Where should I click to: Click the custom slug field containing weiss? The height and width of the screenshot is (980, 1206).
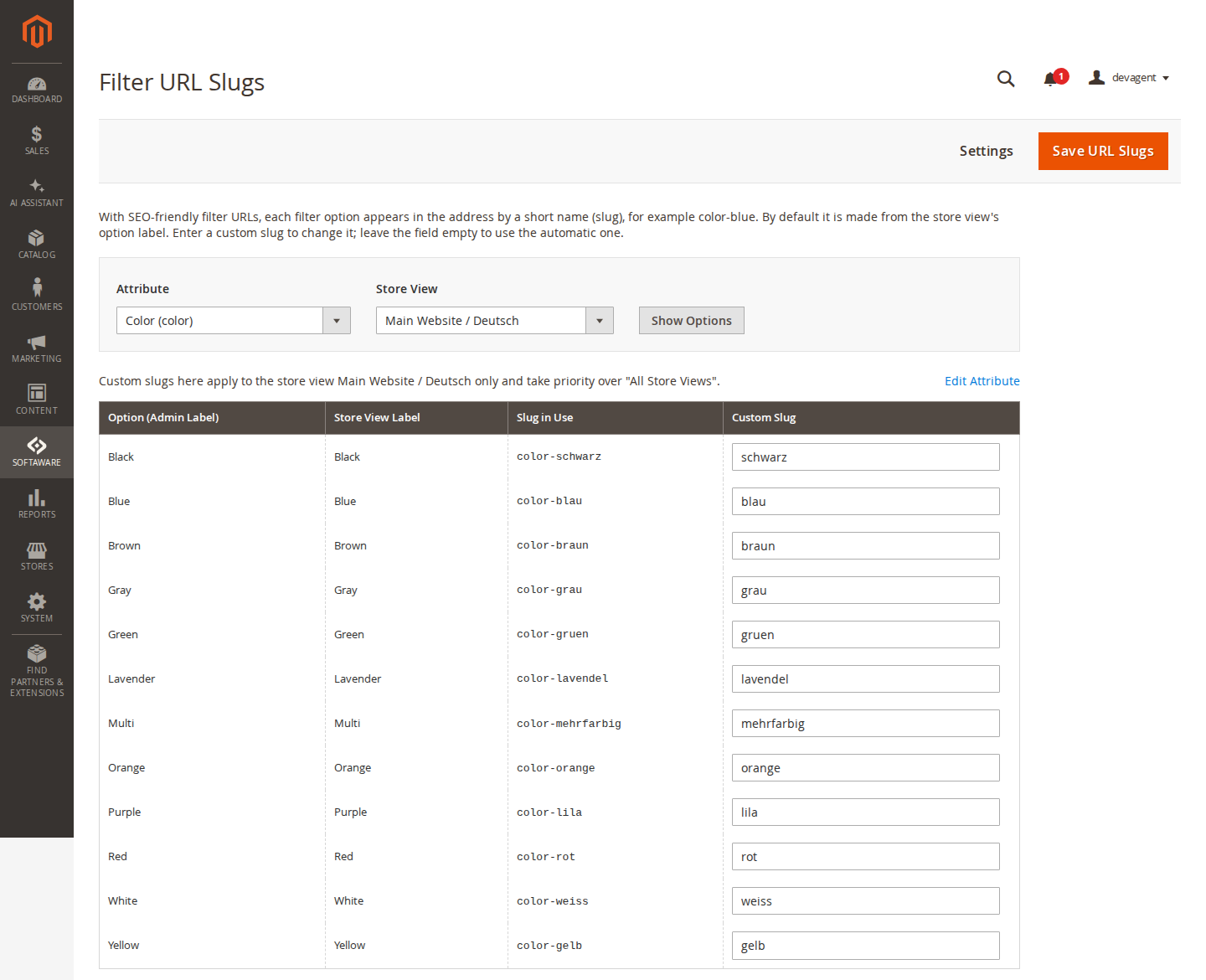coord(866,901)
